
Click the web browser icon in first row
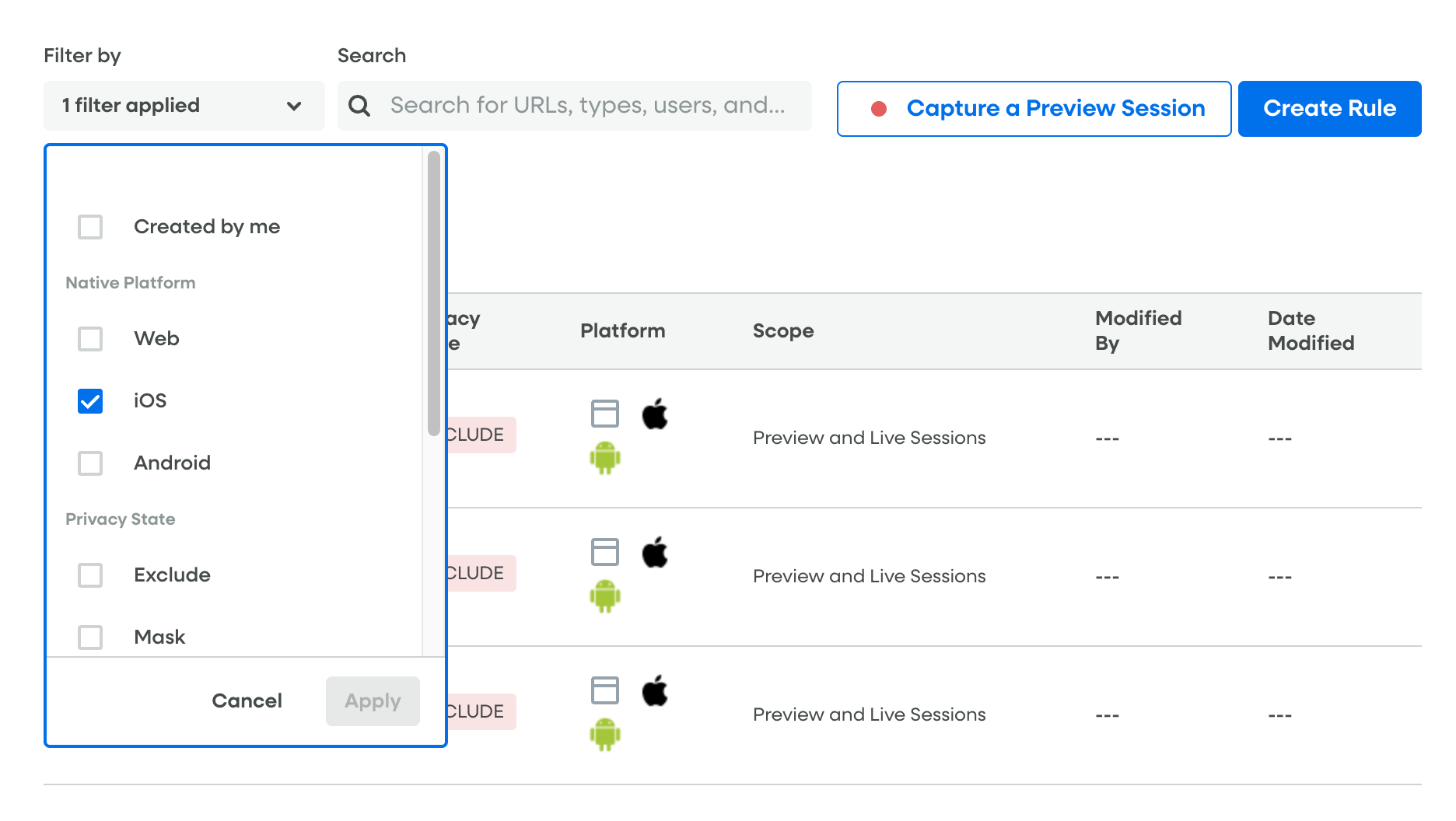point(604,414)
